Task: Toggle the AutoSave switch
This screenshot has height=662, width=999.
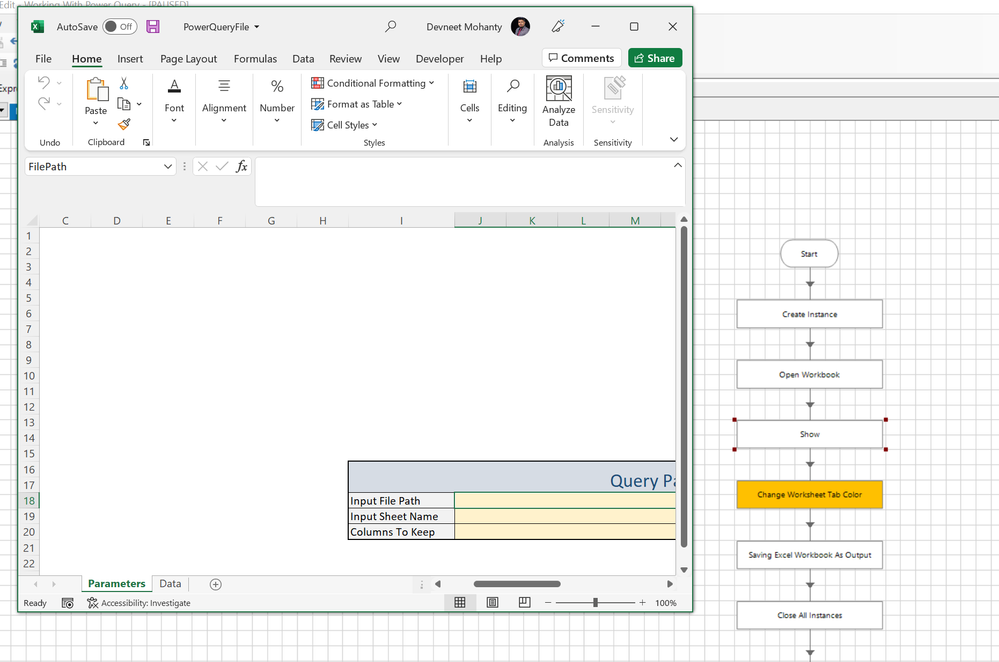Action: coord(120,27)
